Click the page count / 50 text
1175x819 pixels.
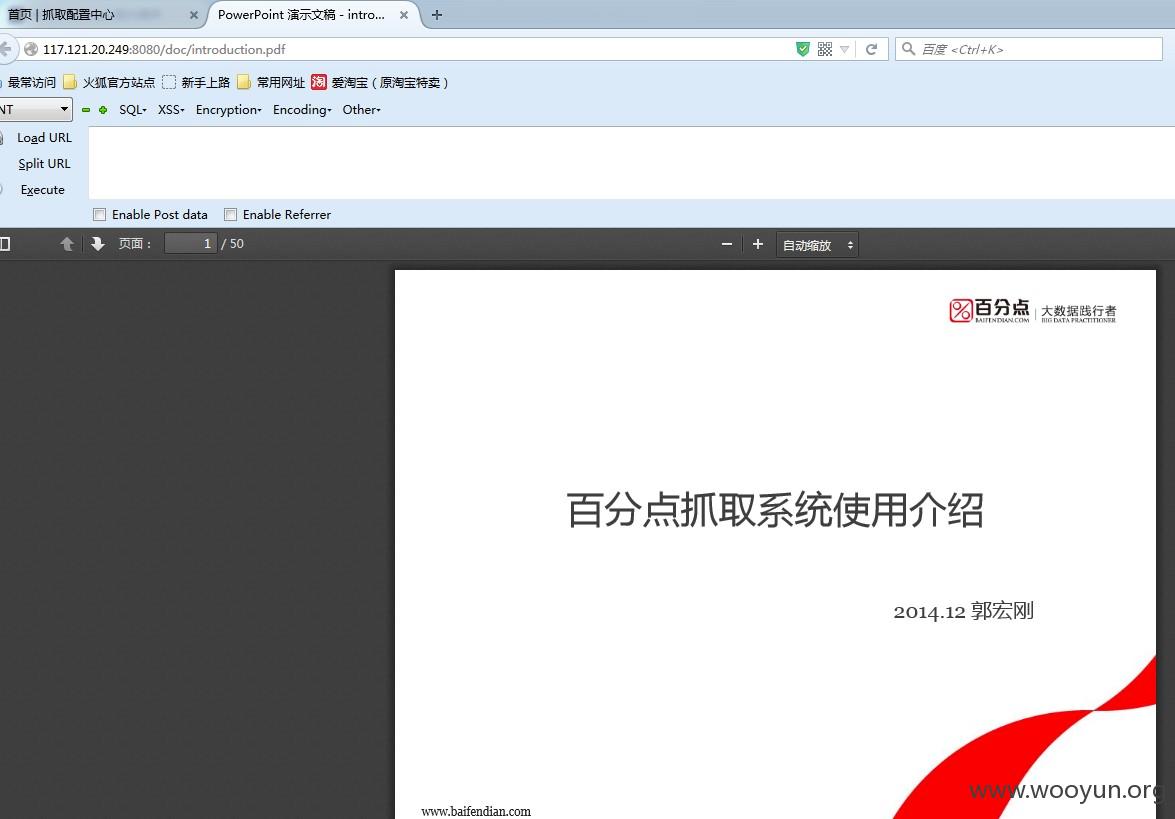pos(232,244)
